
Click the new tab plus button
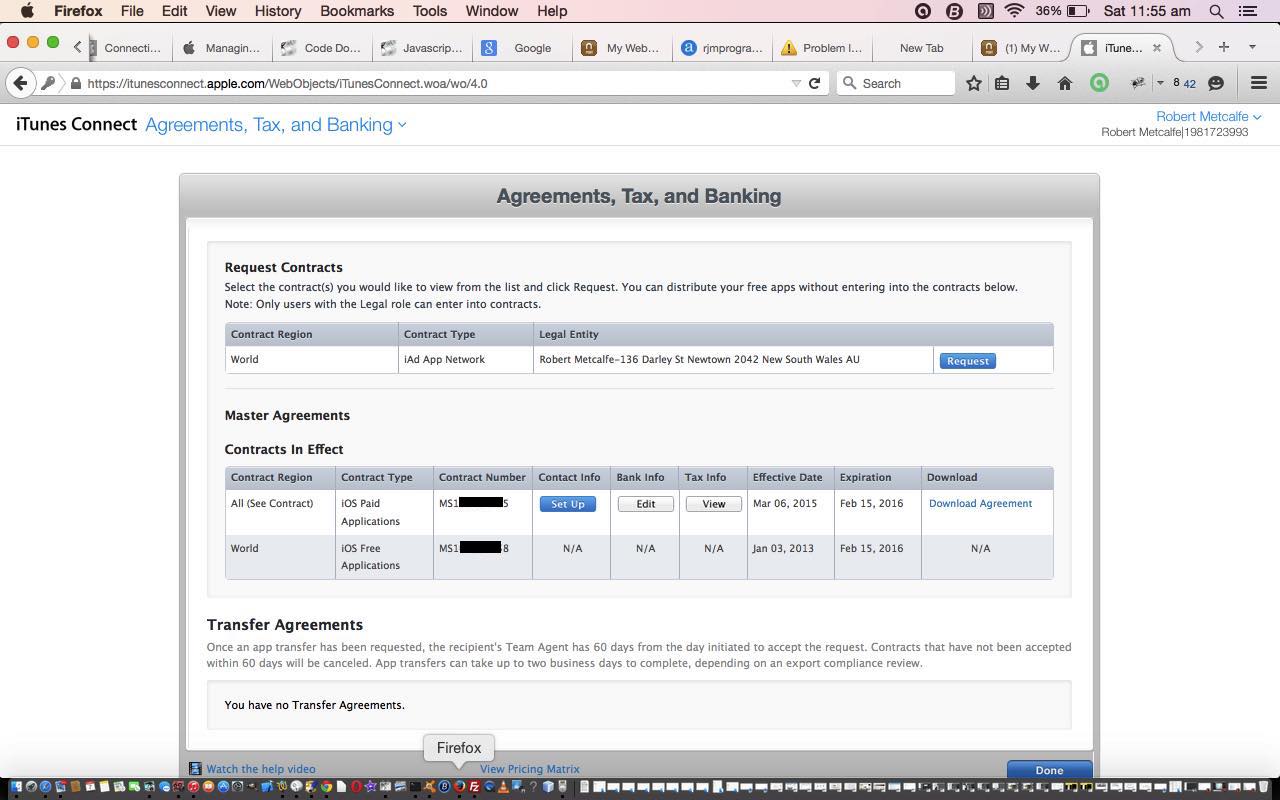tap(1223, 47)
